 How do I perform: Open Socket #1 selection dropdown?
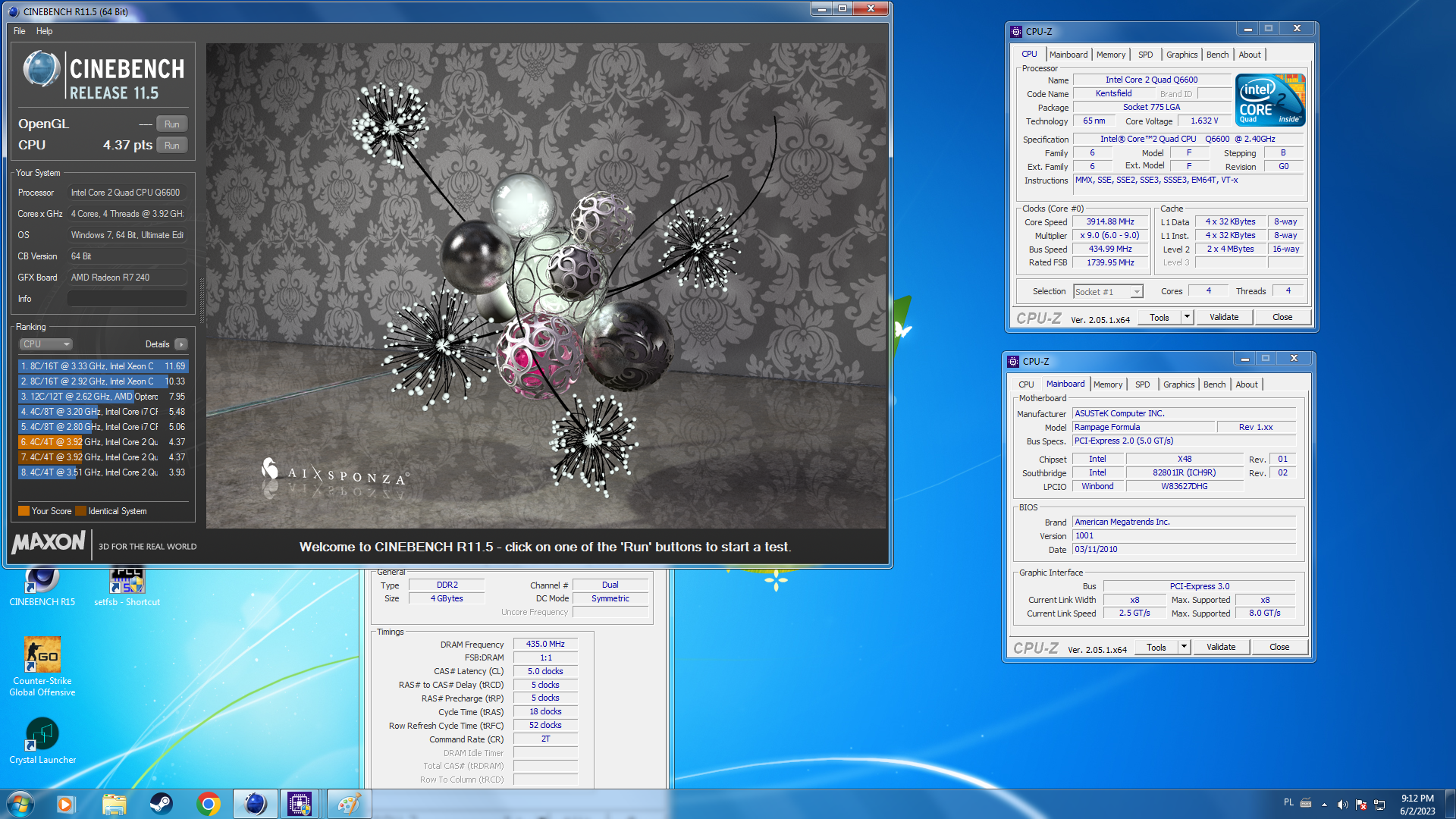[1108, 292]
